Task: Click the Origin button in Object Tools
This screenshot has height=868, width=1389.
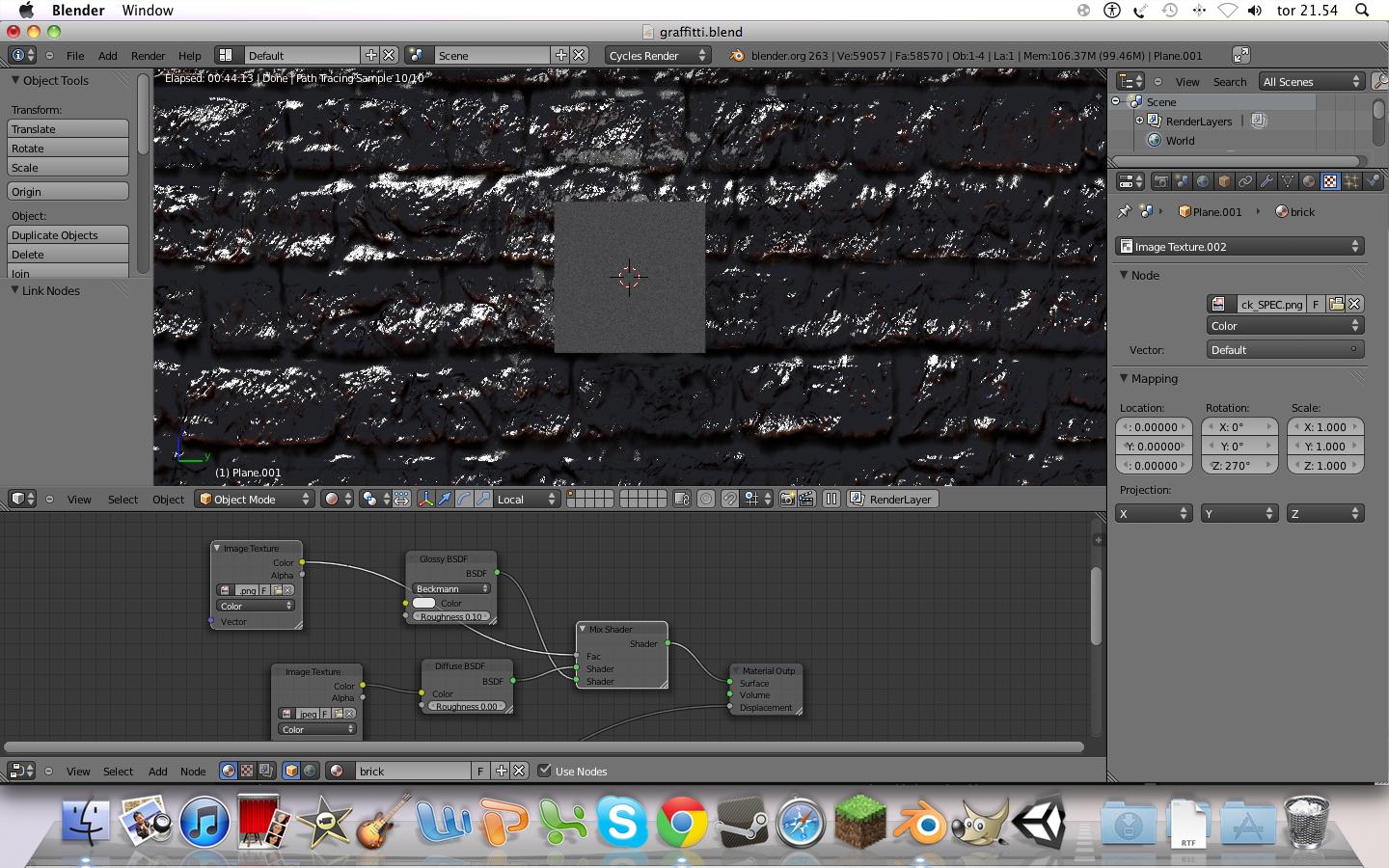Action: click(x=68, y=191)
